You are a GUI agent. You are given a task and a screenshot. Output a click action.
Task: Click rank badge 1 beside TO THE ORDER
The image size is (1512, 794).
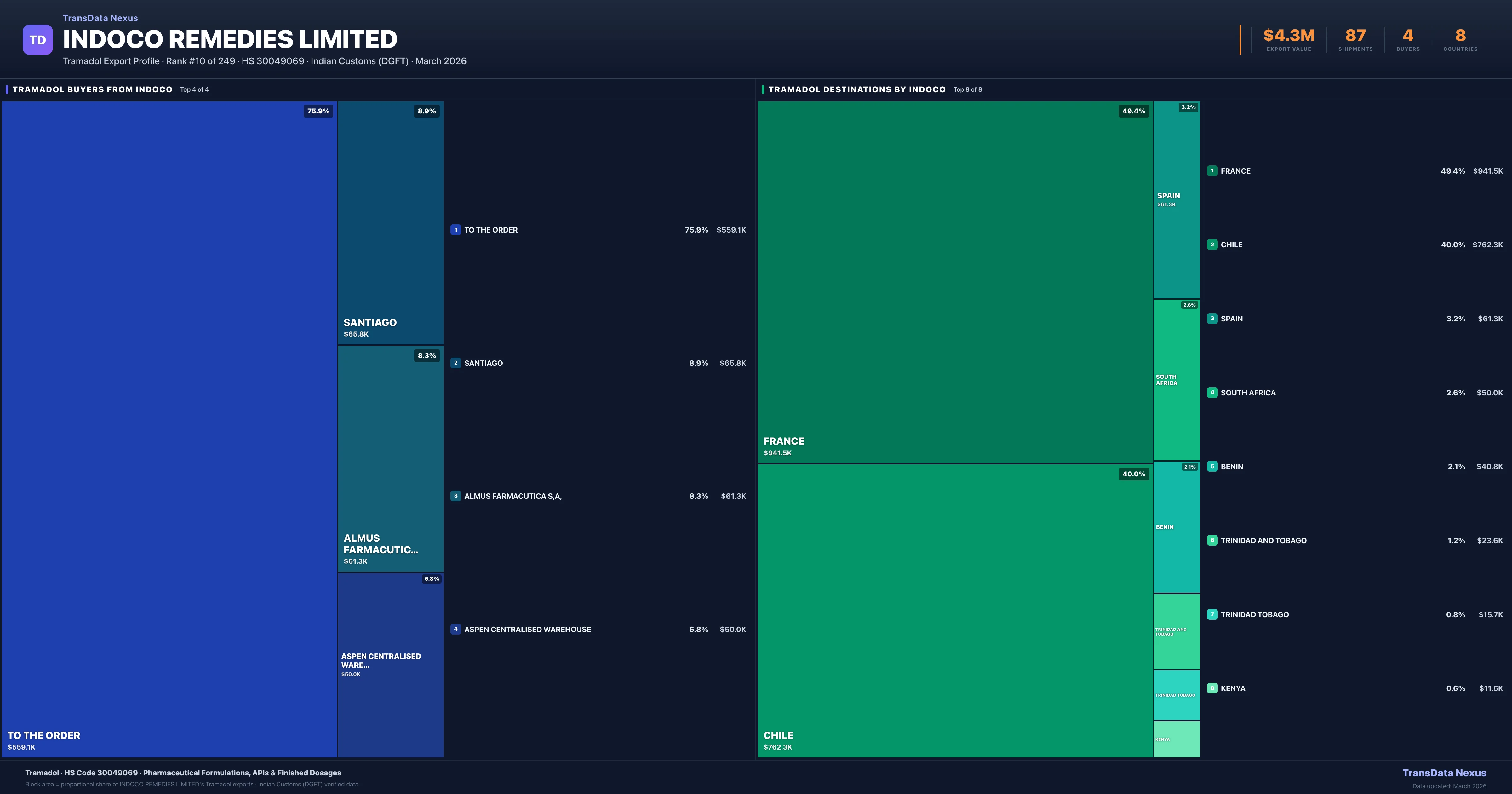click(x=455, y=230)
